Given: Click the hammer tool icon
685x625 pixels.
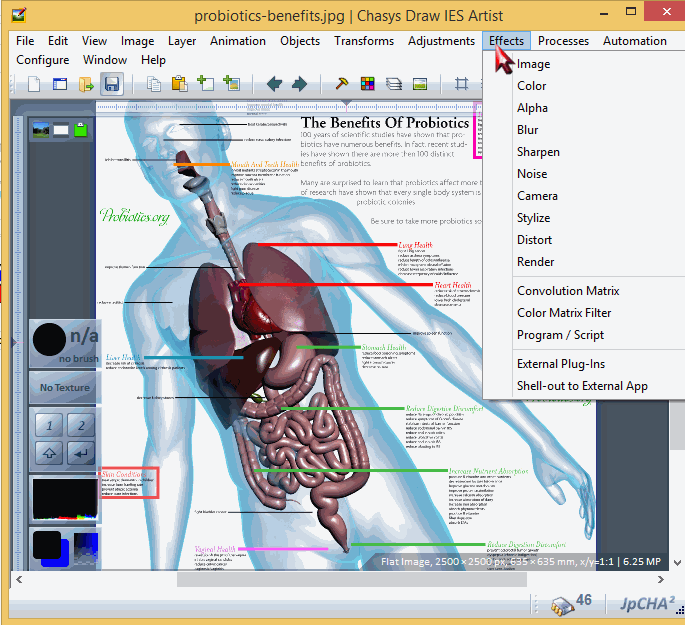Looking at the screenshot, I should [x=342, y=84].
